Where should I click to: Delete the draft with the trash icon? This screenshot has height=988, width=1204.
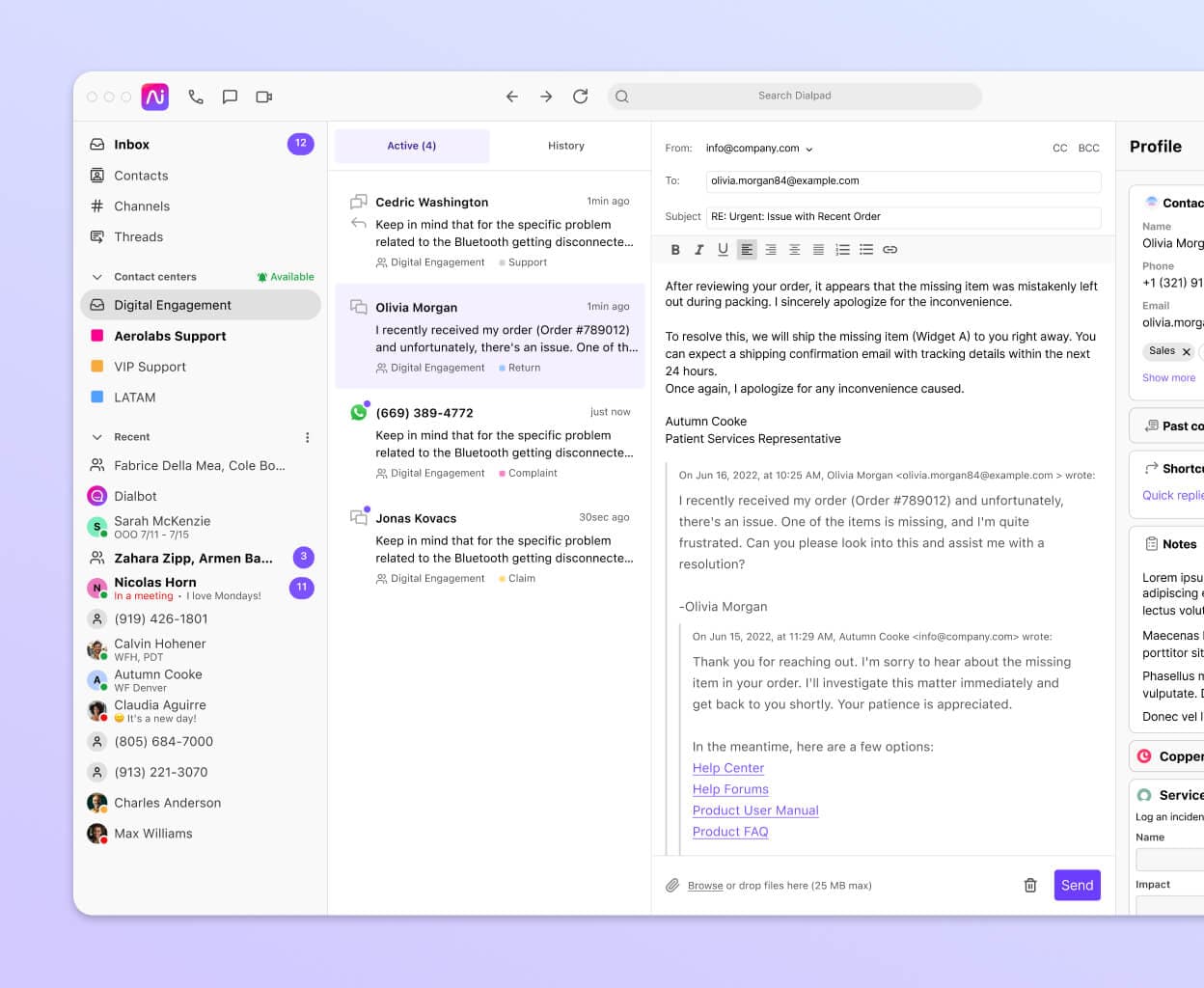pyautogui.click(x=1030, y=885)
